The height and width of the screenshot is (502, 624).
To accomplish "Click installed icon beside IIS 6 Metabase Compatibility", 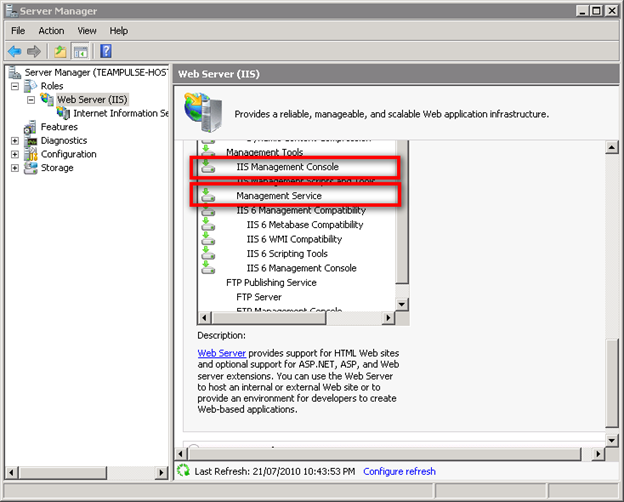I will click(x=208, y=225).
